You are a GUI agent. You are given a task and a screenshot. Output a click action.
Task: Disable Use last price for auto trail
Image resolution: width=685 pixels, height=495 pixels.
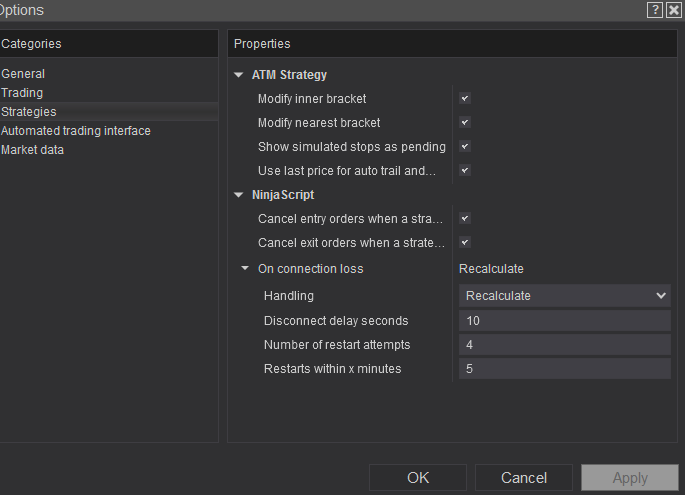point(465,171)
